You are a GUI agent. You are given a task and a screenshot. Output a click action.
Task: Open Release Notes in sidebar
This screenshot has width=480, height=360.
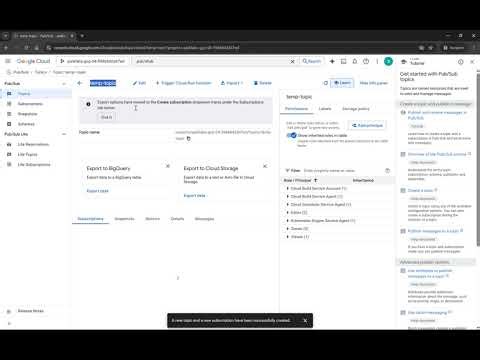click(x=36, y=311)
